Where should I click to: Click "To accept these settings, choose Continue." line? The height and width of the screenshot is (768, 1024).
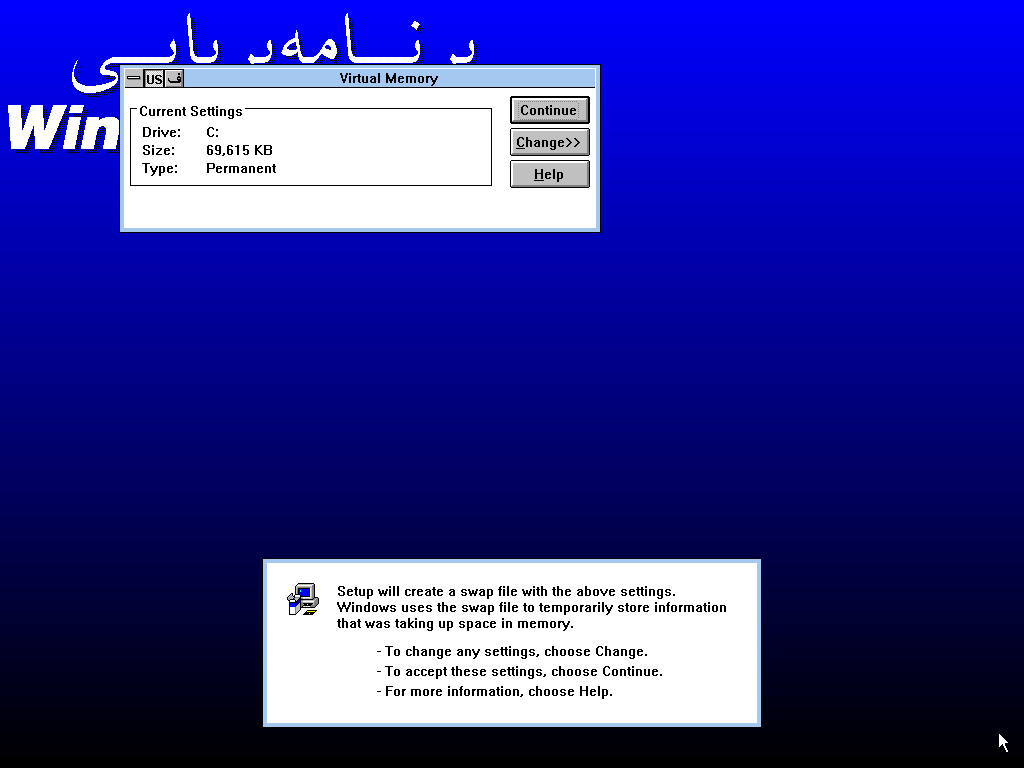tap(519, 671)
